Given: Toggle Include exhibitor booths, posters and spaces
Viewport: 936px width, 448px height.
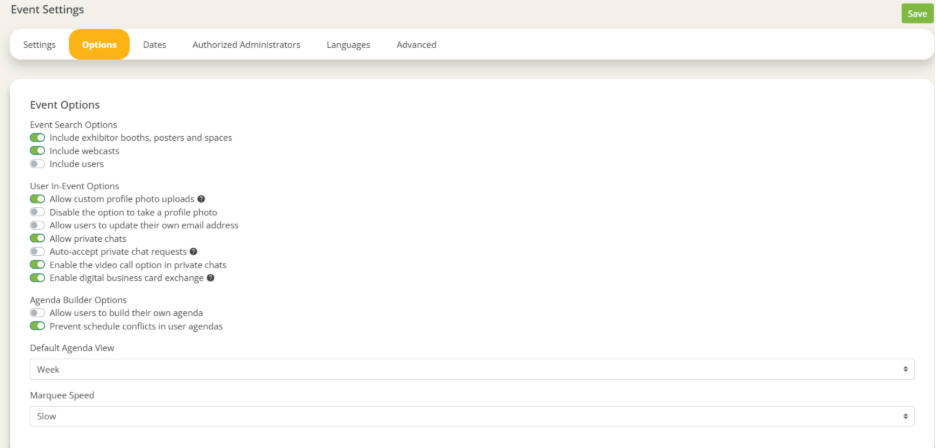Looking at the screenshot, I should tap(37, 138).
